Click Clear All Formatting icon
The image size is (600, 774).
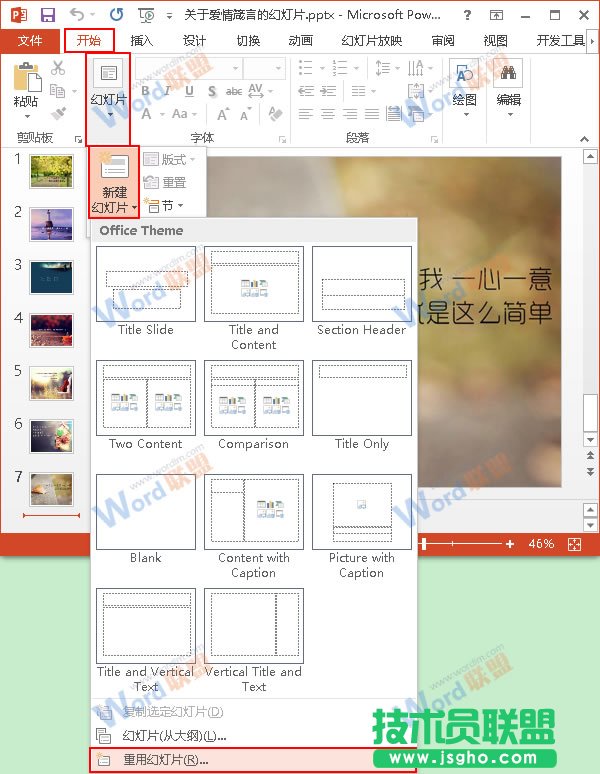[275, 114]
